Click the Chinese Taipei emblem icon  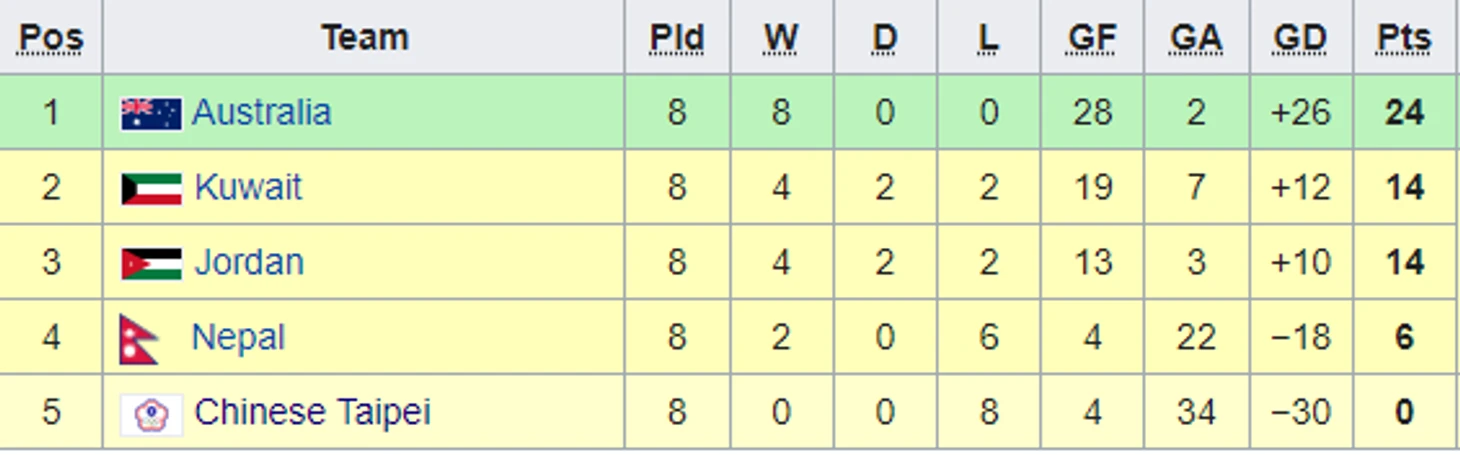[x=151, y=414]
